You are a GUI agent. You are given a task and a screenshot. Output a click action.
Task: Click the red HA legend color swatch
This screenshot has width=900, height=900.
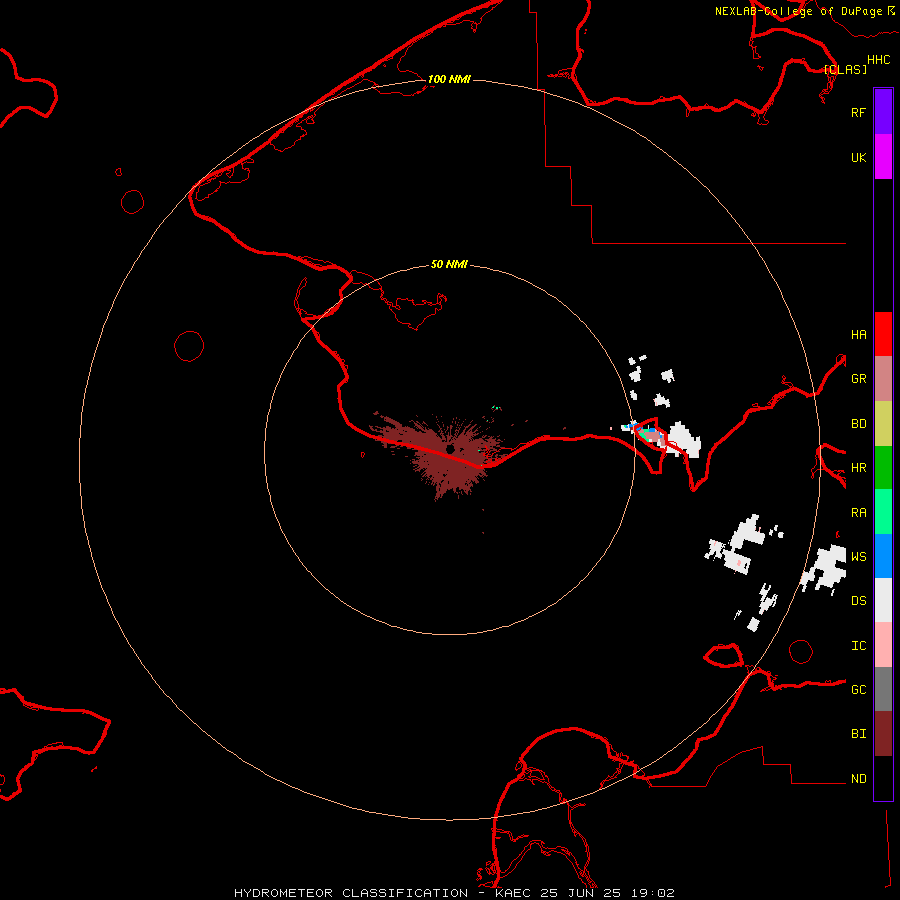point(883,334)
